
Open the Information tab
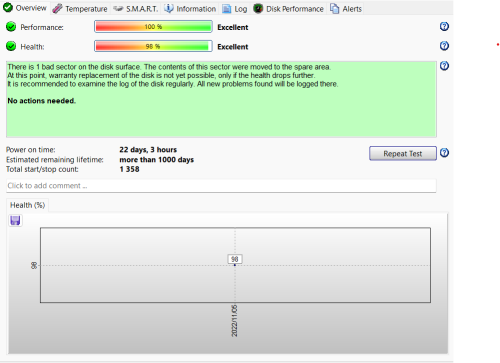point(190,9)
